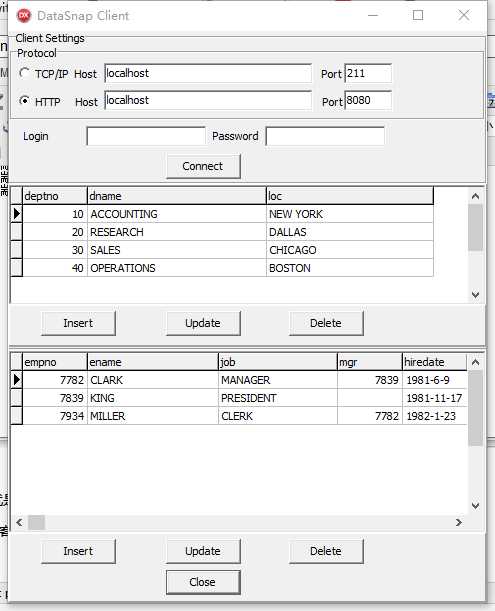Click Update button below employee grid
The image size is (495, 611).
[203, 551]
